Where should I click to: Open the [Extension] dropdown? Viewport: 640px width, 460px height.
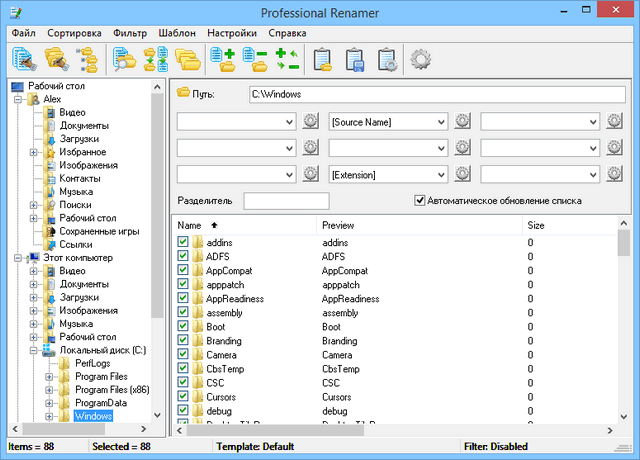[440, 174]
